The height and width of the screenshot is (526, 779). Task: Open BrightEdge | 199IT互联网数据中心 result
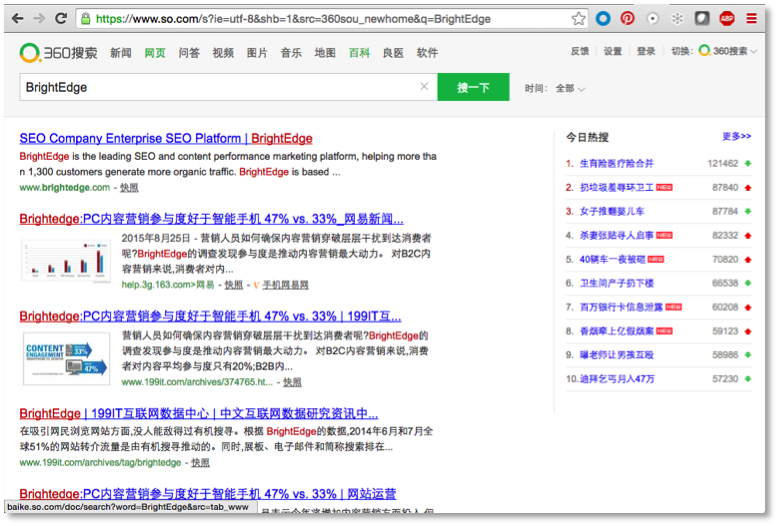point(199,413)
